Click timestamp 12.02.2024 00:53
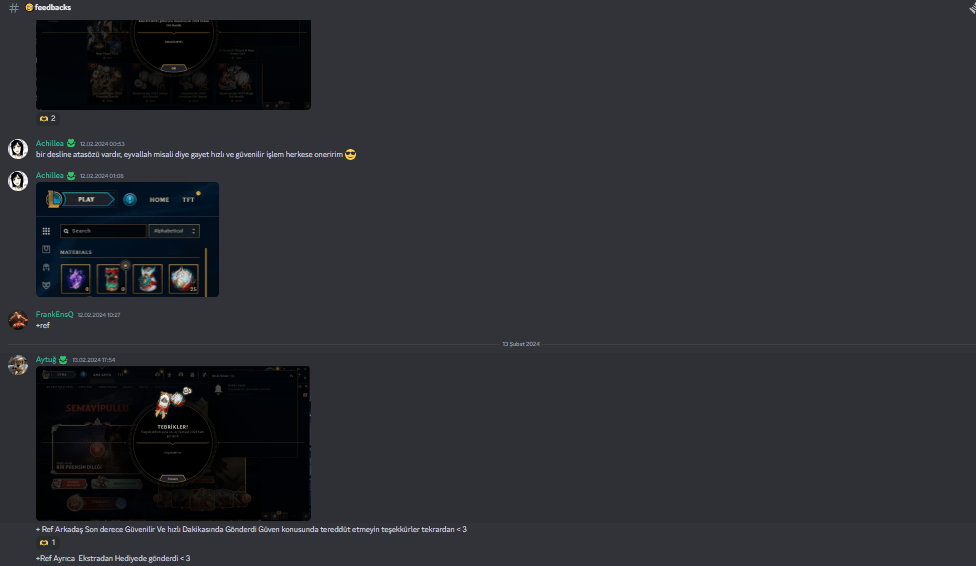Screen dimensions: 976x566 click(102, 144)
